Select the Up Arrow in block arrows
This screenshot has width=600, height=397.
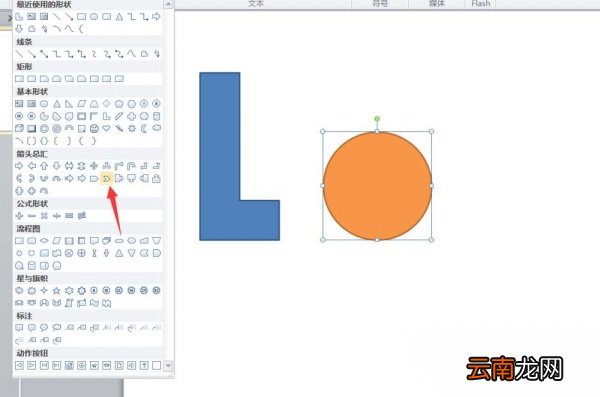point(44,166)
